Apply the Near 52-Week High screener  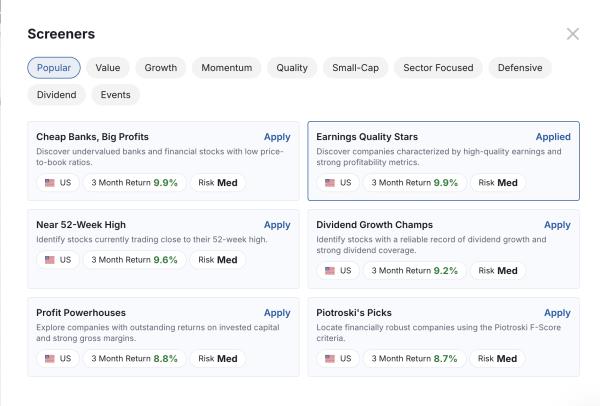[x=277, y=225]
